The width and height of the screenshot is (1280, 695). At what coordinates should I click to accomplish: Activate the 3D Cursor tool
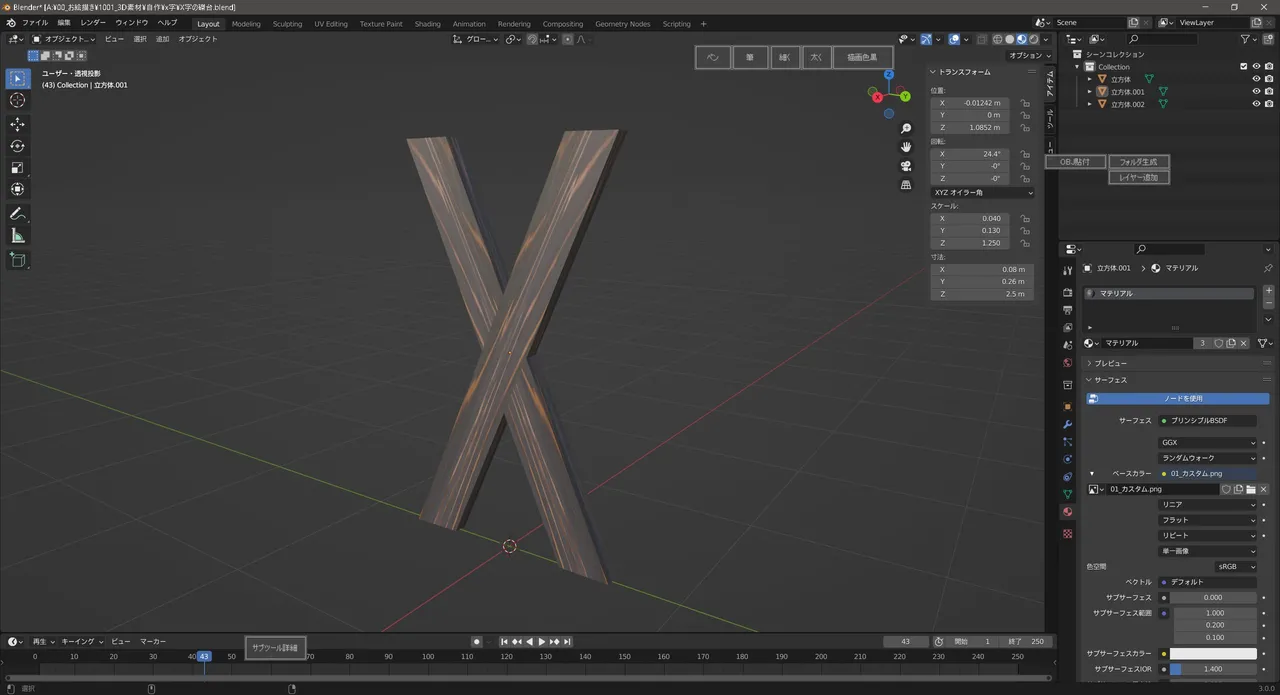18,100
